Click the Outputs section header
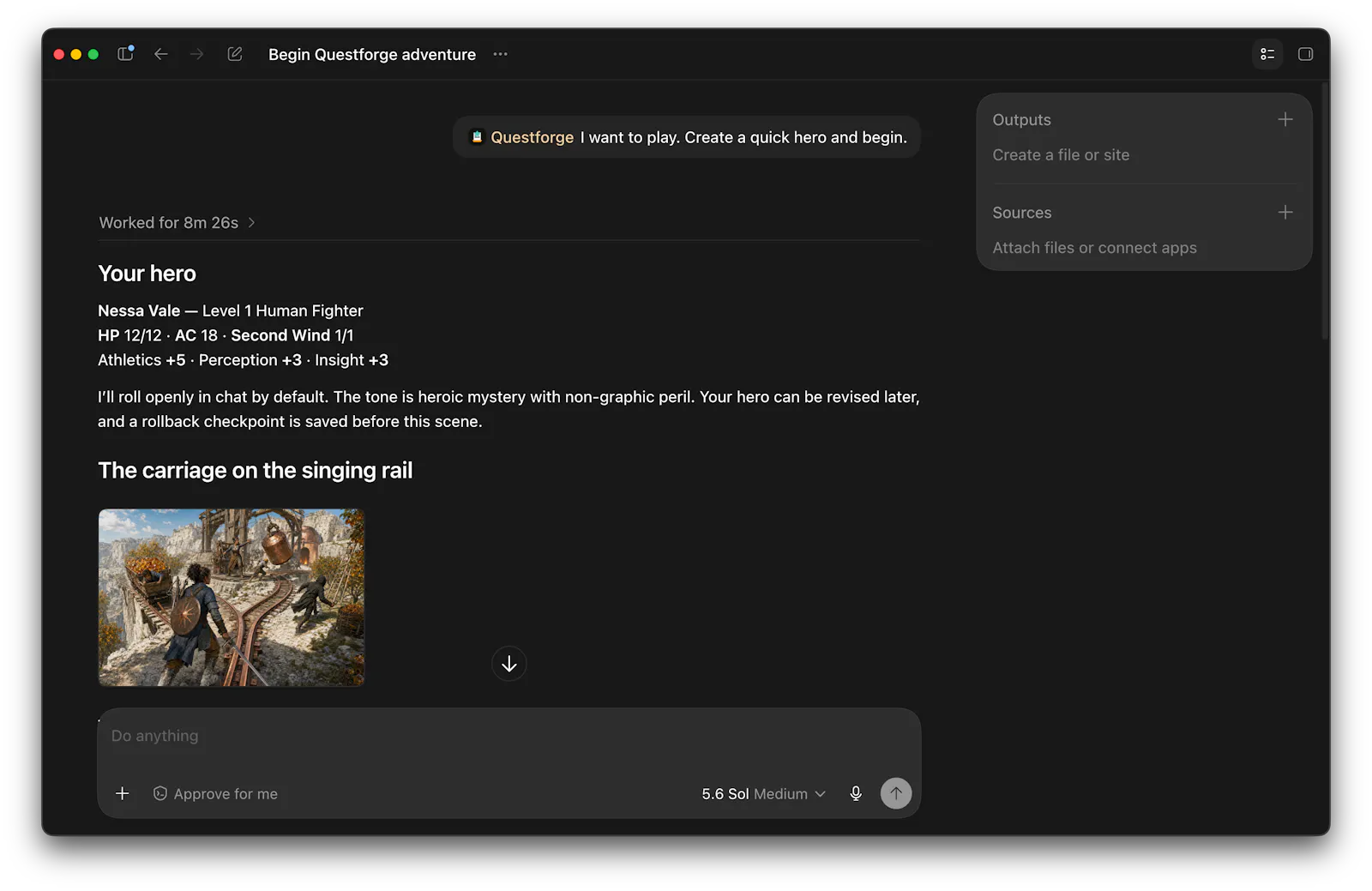 (1021, 120)
